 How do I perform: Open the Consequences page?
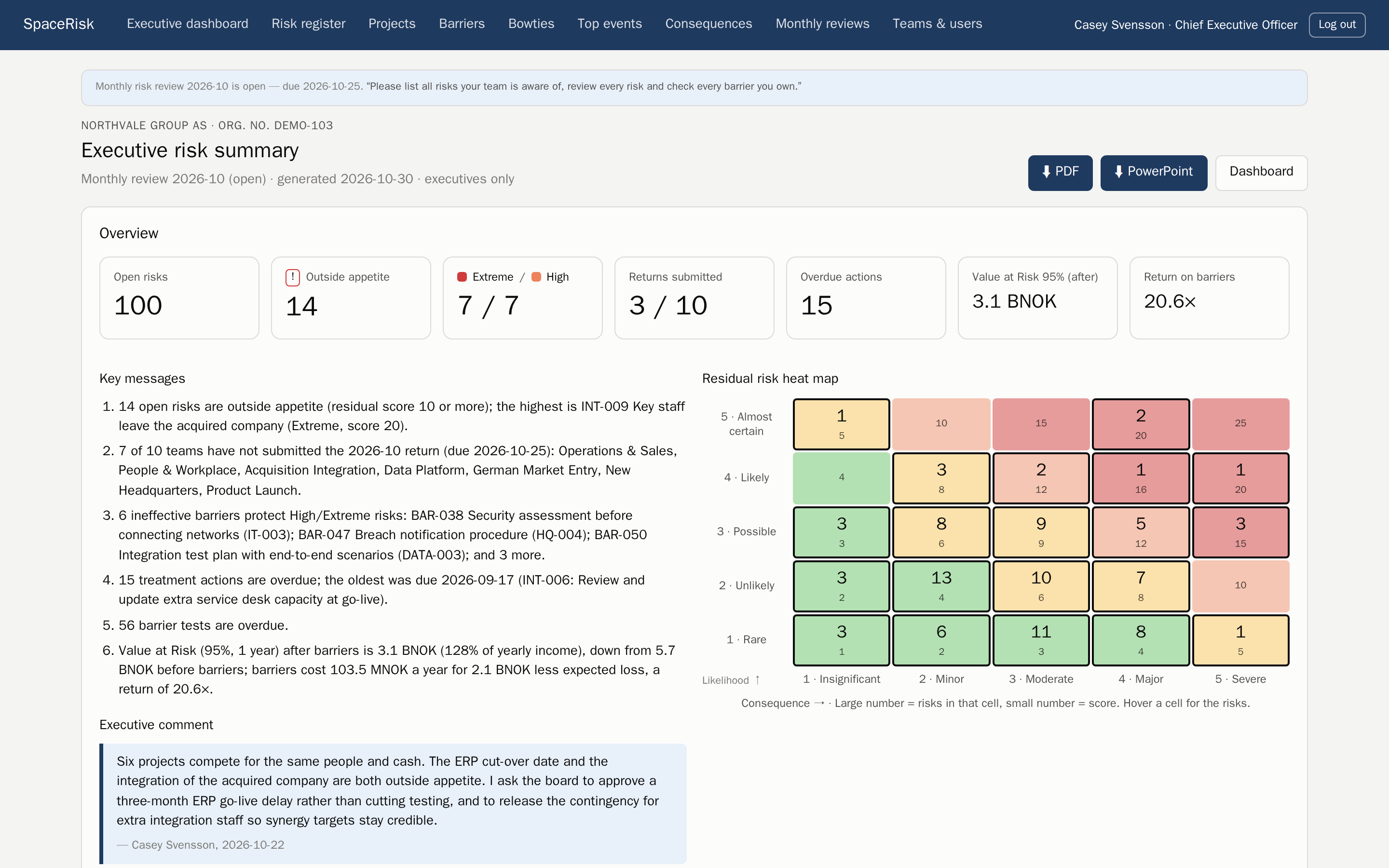(x=709, y=24)
